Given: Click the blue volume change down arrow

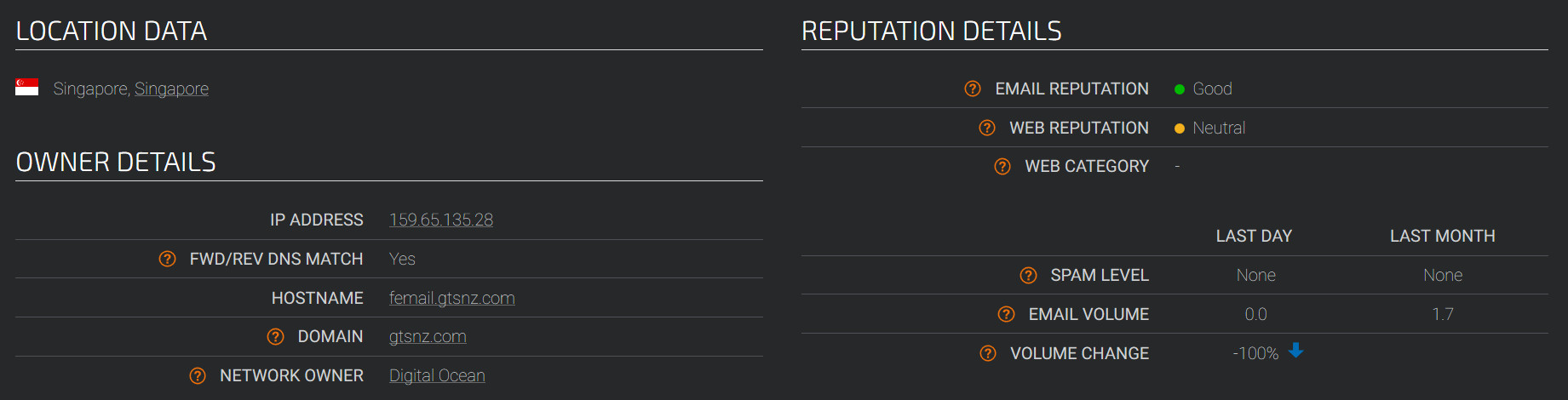Looking at the screenshot, I should click(x=1295, y=350).
